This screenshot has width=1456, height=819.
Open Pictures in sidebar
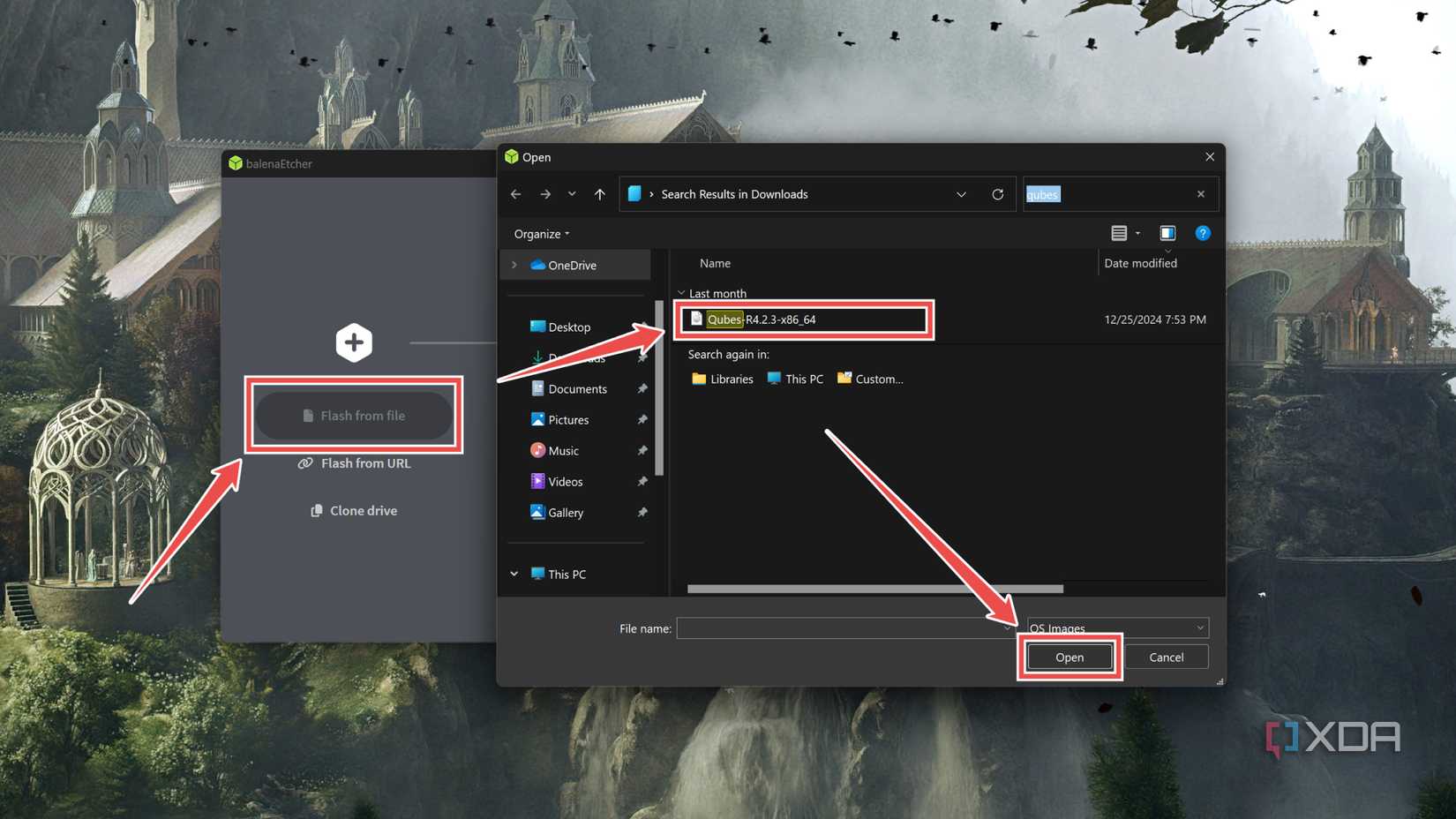pos(568,420)
